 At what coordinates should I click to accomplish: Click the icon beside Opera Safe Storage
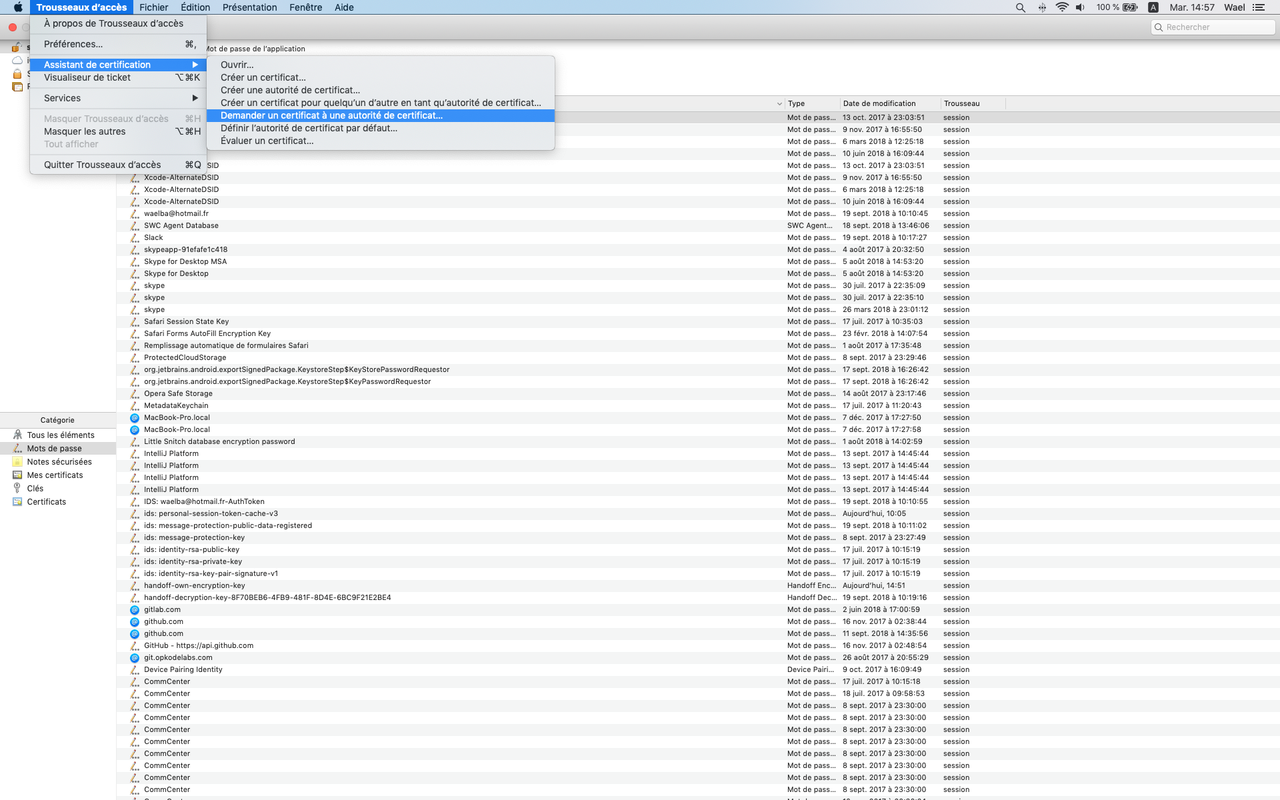click(x=135, y=393)
